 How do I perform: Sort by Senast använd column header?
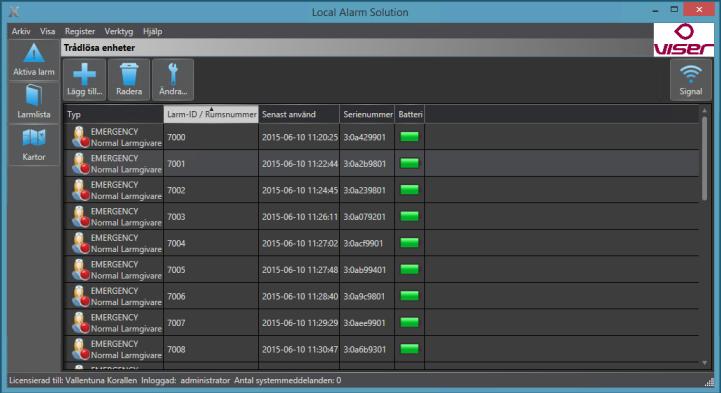click(x=299, y=114)
